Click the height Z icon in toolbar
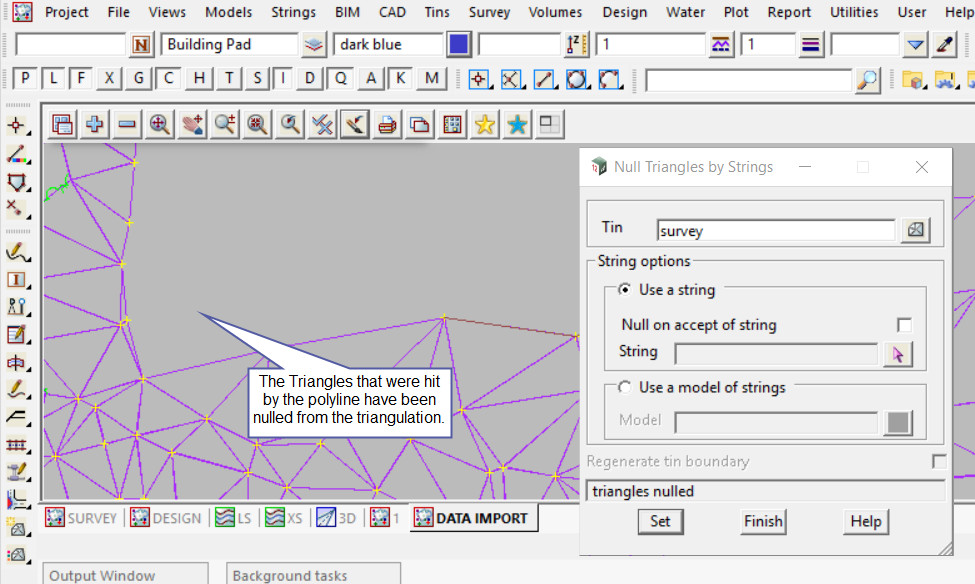This screenshot has height=584, width=975. (x=576, y=45)
